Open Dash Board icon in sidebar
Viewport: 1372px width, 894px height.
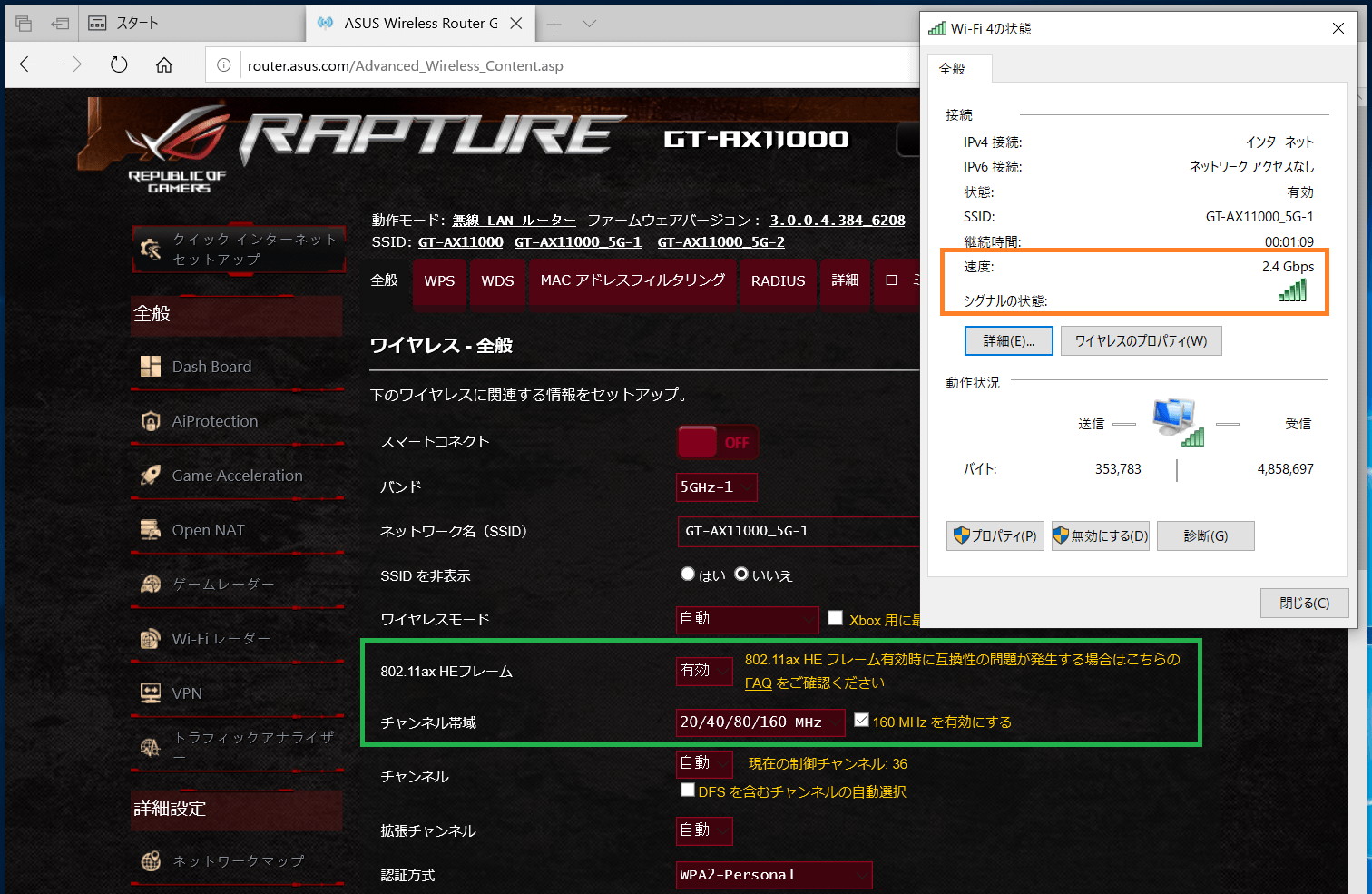click(151, 367)
